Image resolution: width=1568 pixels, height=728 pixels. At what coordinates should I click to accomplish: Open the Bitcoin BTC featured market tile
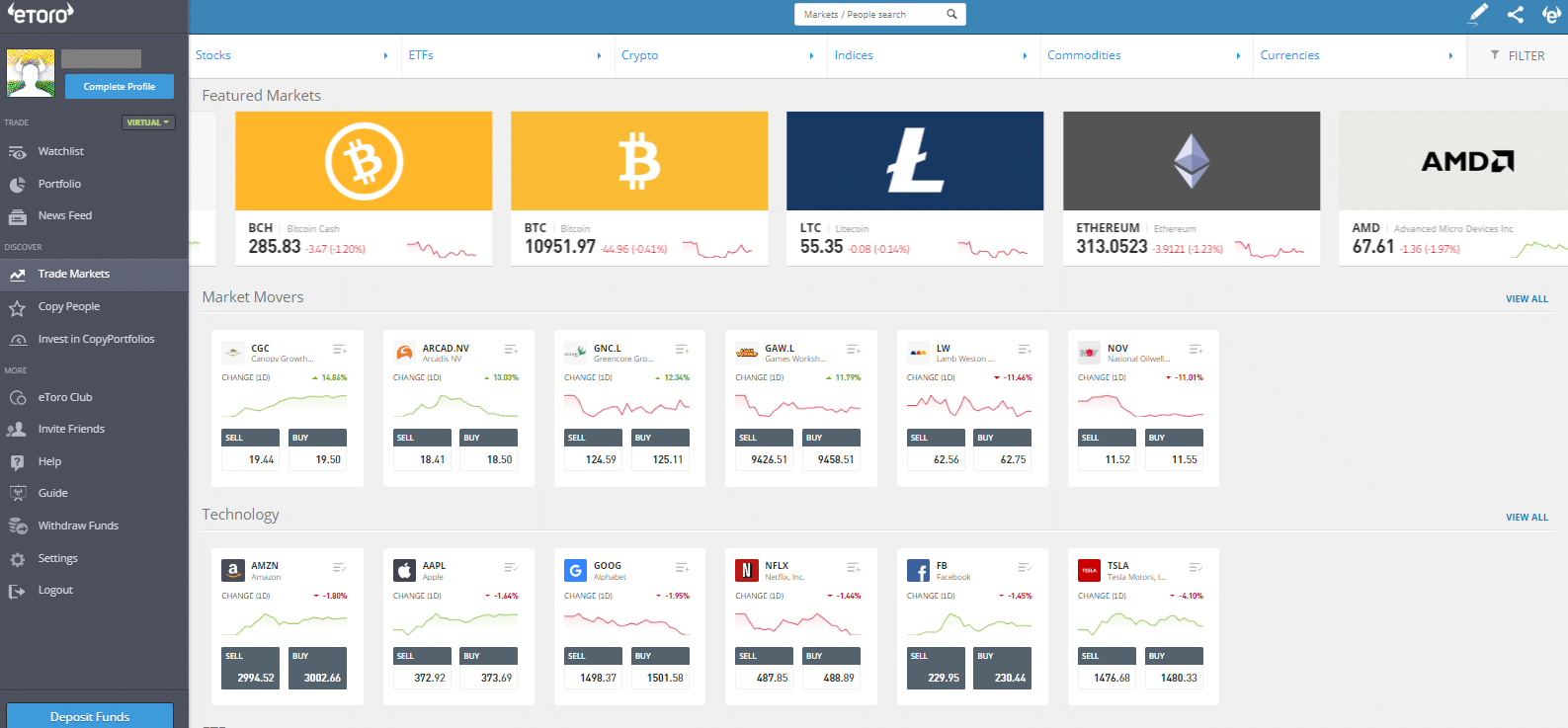[x=639, y=188]
